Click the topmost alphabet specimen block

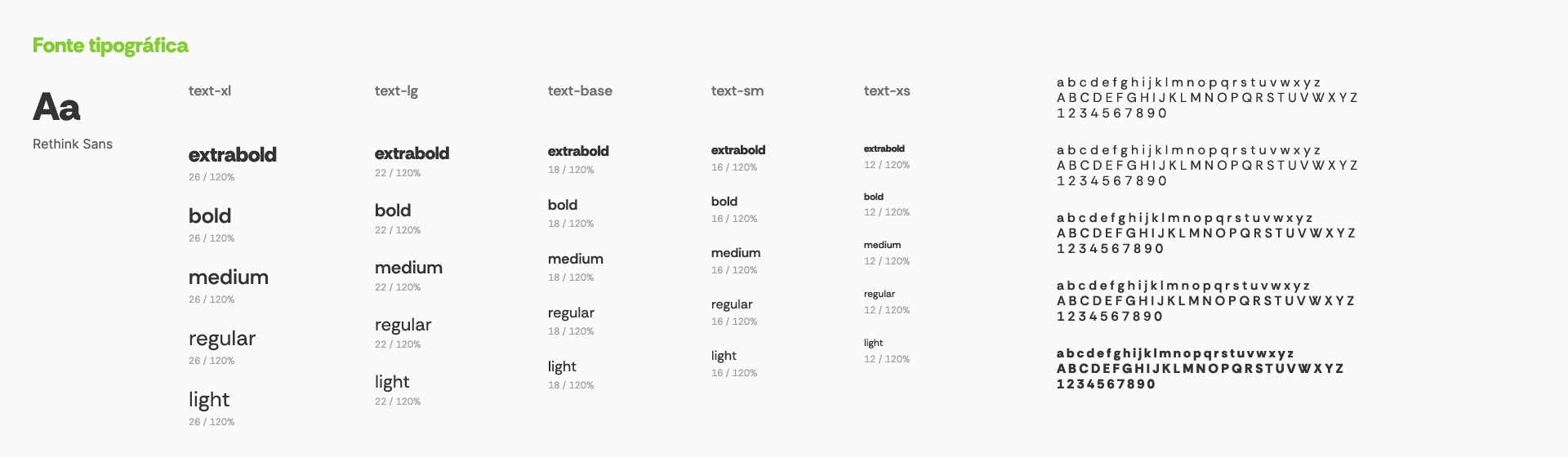coord(1206,98)
